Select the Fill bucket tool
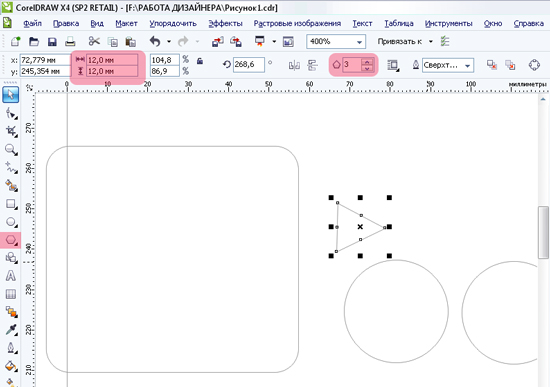 (x=11, y=366)
